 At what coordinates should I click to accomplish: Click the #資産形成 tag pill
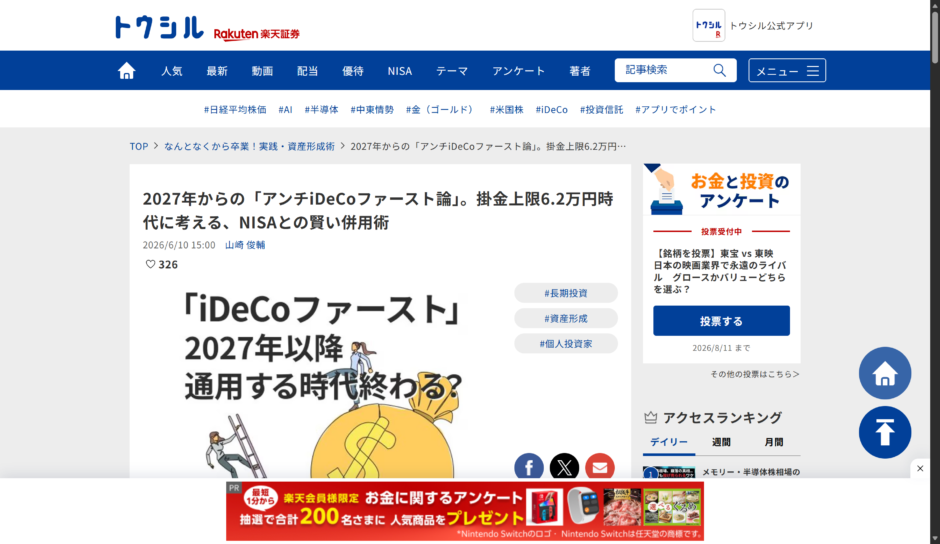coord(566,318)
